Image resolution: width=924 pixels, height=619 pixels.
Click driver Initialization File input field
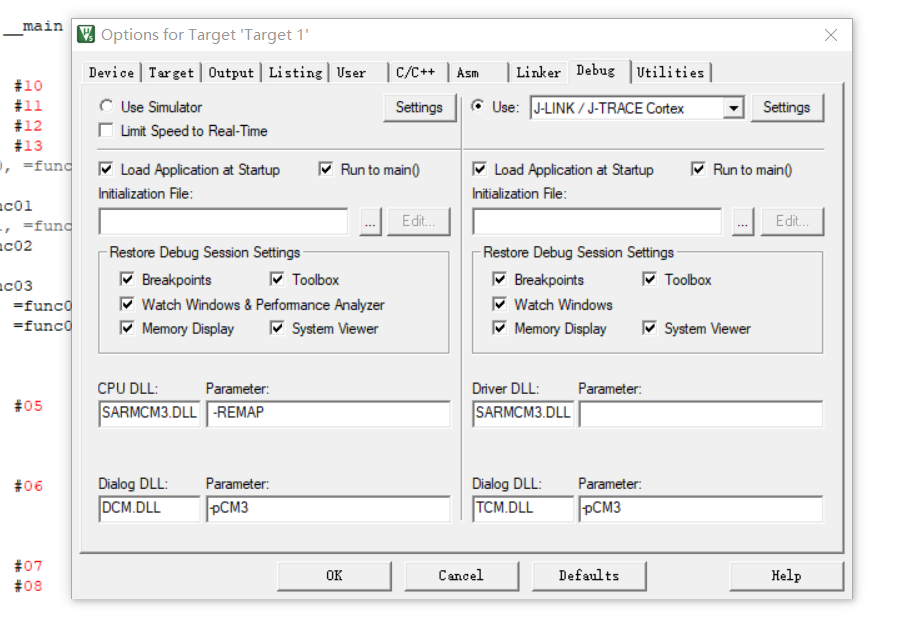(597, 221)
